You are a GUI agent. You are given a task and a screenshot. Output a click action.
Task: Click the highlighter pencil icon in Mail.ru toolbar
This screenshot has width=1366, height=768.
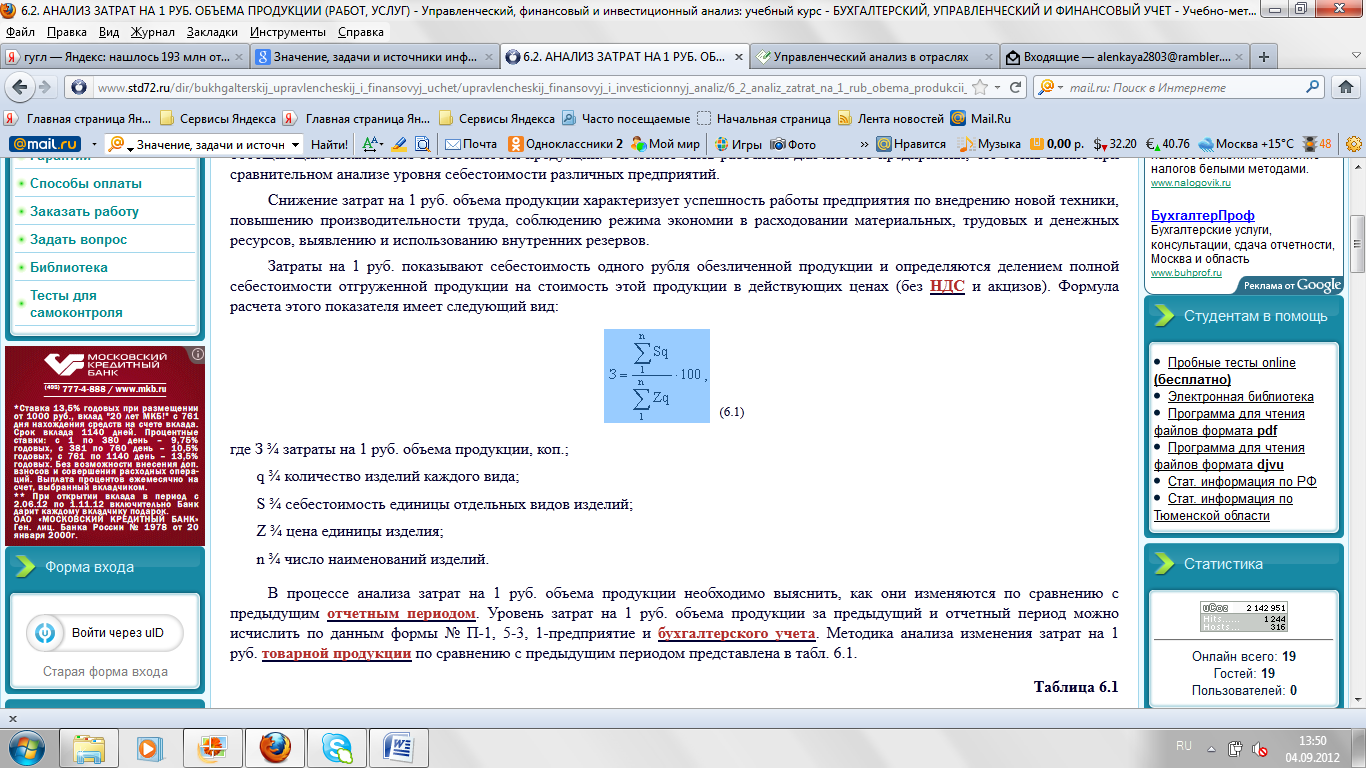coord(399,144)
